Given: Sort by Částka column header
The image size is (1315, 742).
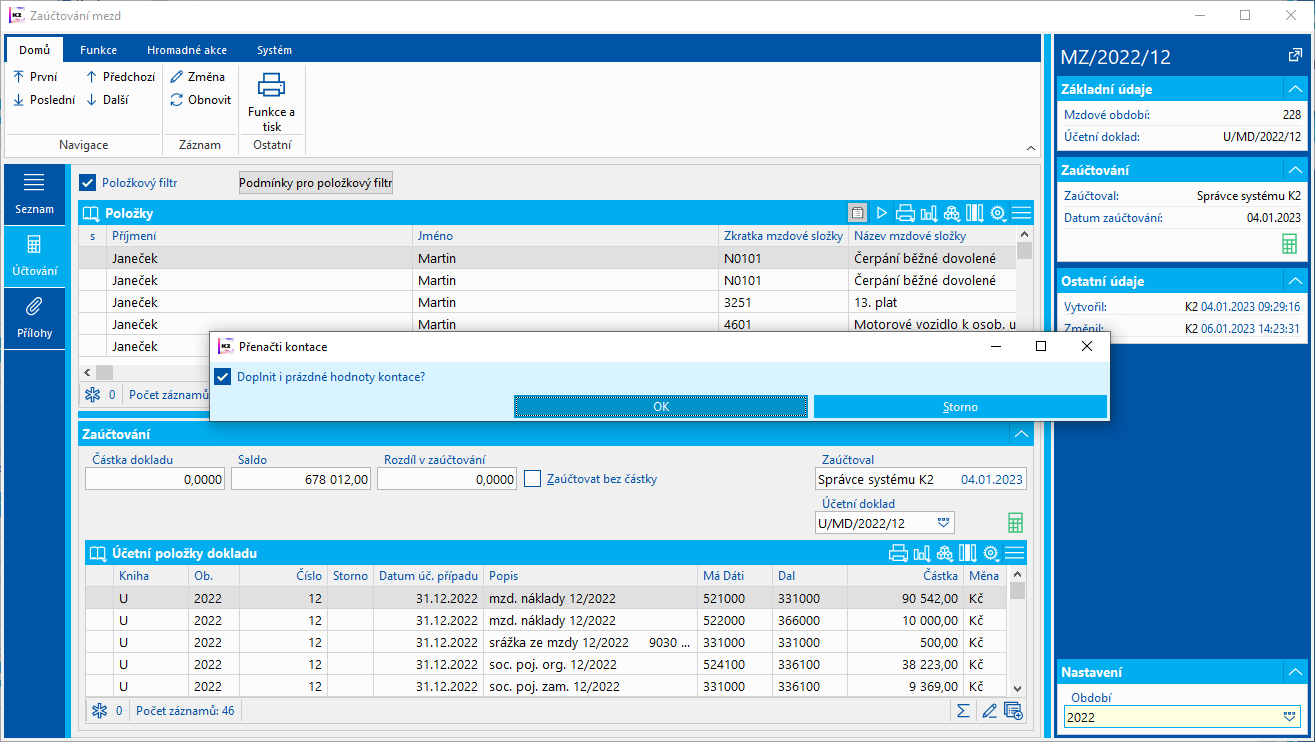Looking at the screenshot, I should [x=905, y=576].
